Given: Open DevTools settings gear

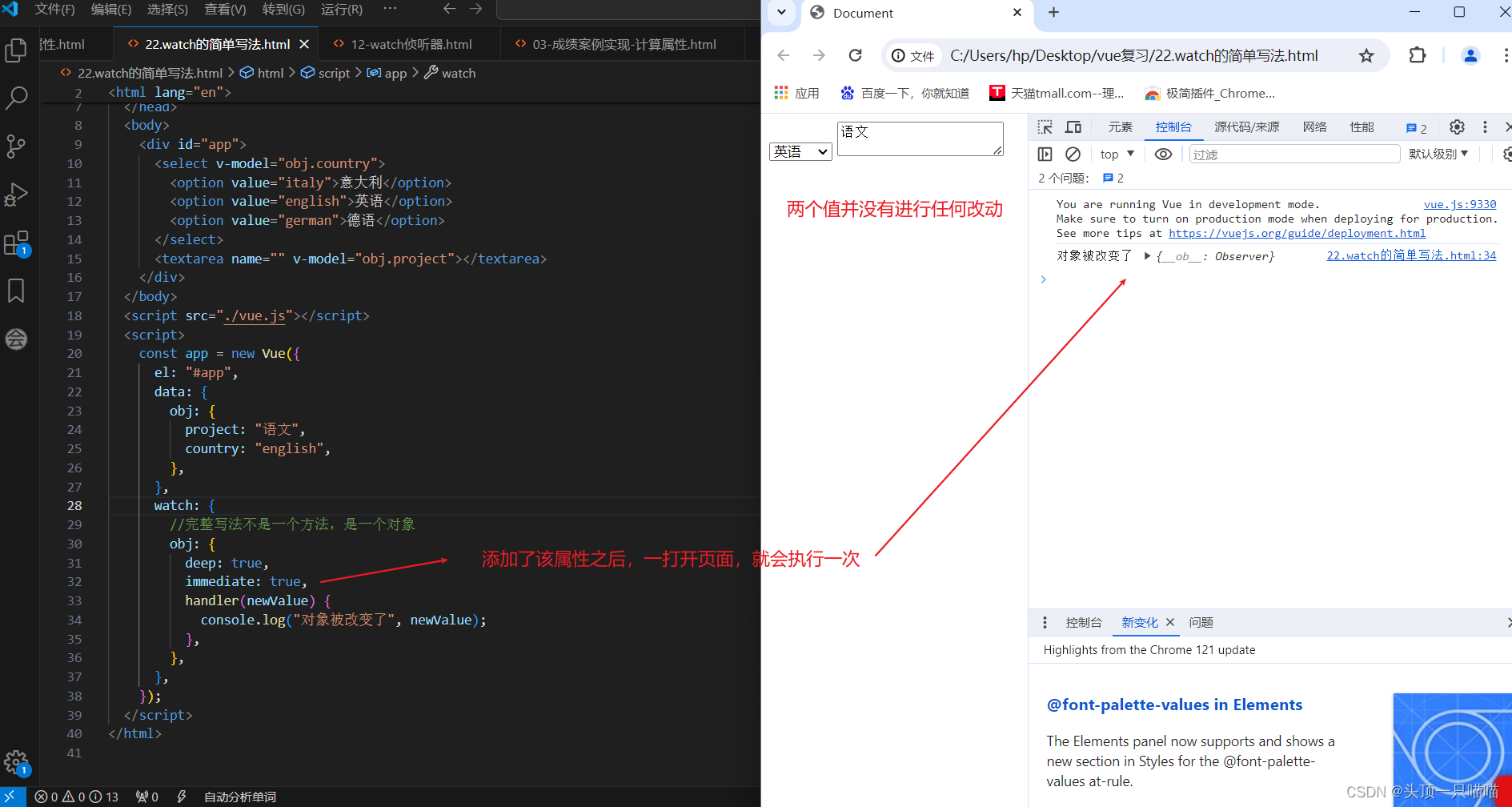Looking at the screenshot, I should [x=1457, y=127].
